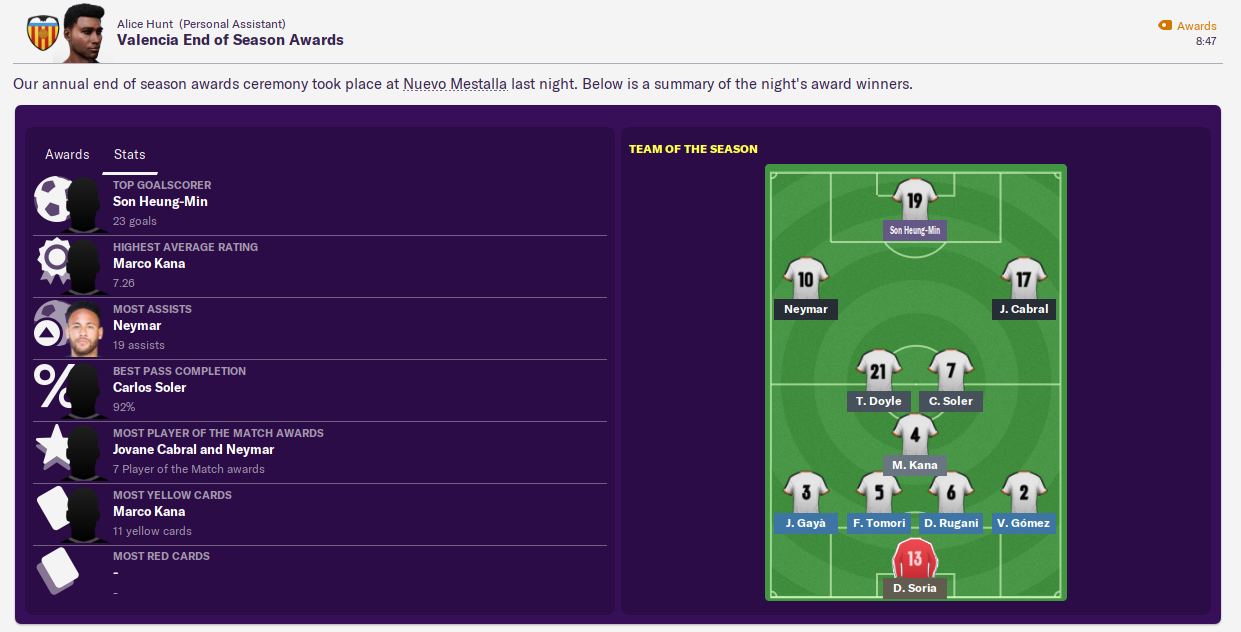This screenshot has width=1241, height=632.
Task: Click the most red cards icon
Action: point(55,570)
